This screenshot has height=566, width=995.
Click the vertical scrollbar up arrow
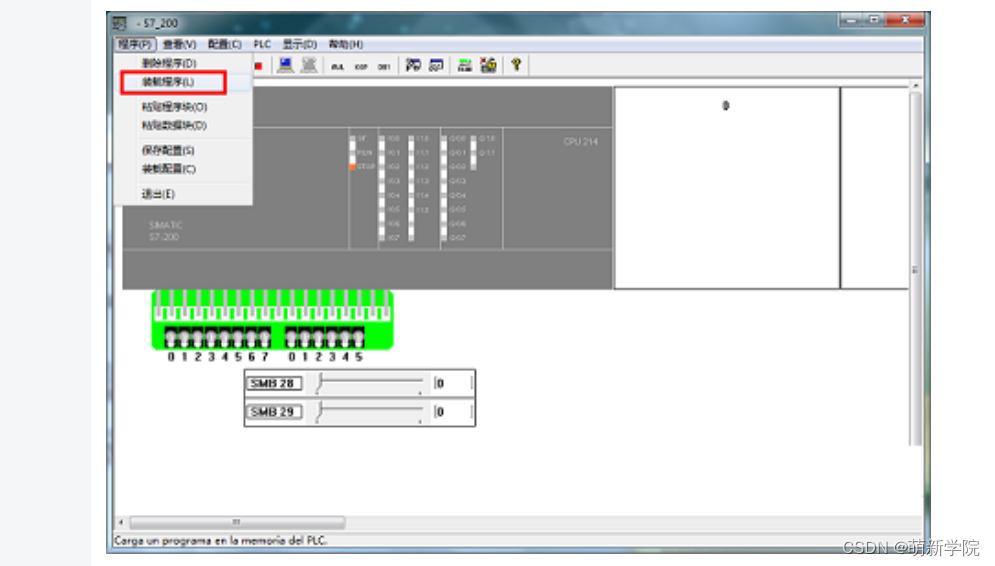pyautogui.click(x=915, y=85)
